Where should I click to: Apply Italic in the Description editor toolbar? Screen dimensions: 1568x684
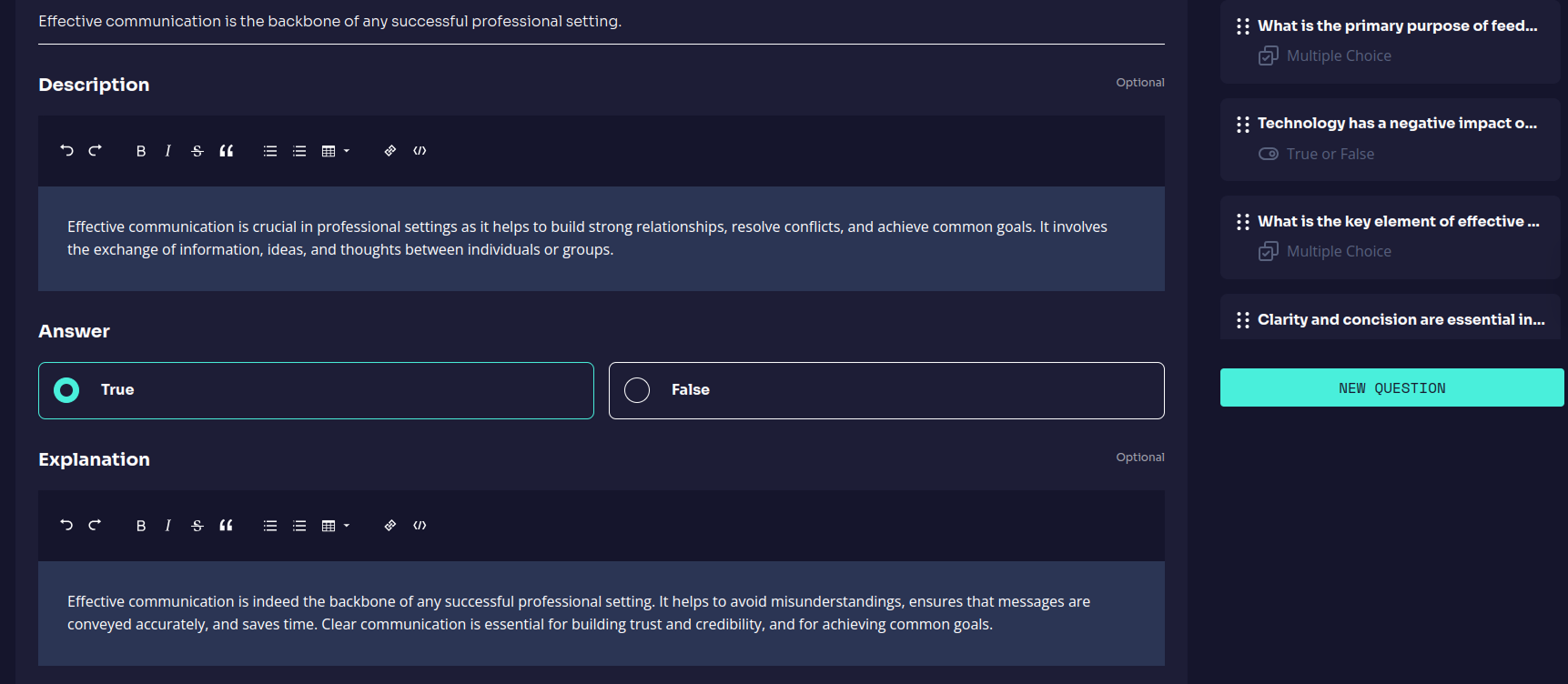168,151
